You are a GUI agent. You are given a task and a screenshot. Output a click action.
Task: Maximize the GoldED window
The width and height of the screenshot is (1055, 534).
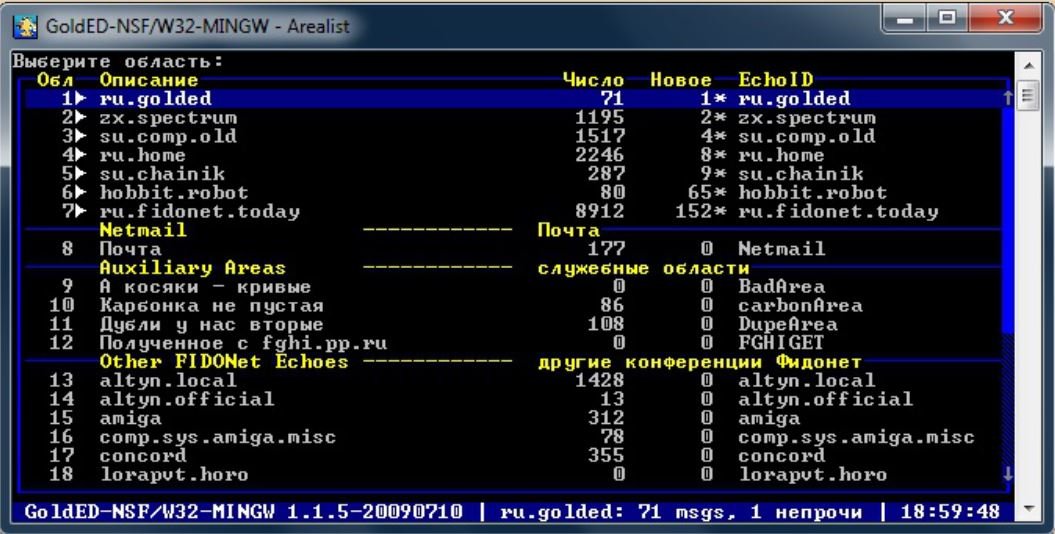click(x=947, y=19)
